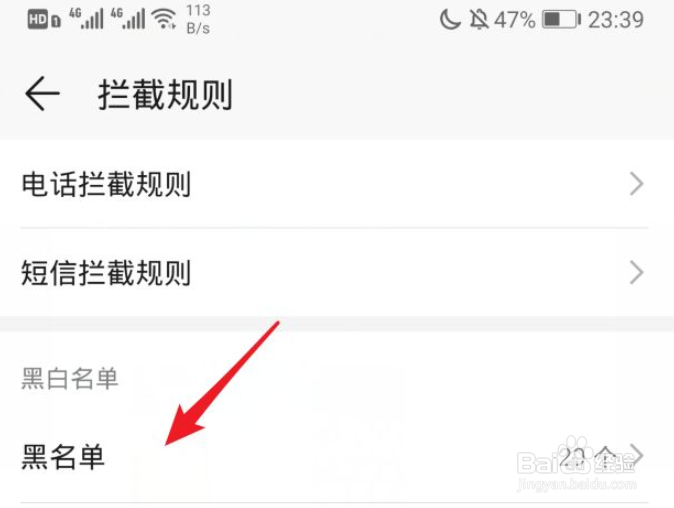674x508 pixels.
Task: Tap the 拦截规则 page title
Action: pyautogui.click(x=165, y=94)
